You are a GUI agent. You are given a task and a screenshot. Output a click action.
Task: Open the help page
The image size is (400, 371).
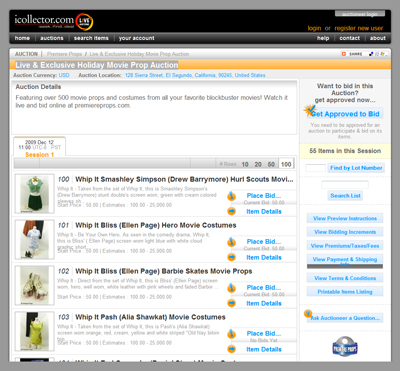[x=323, y=38]
